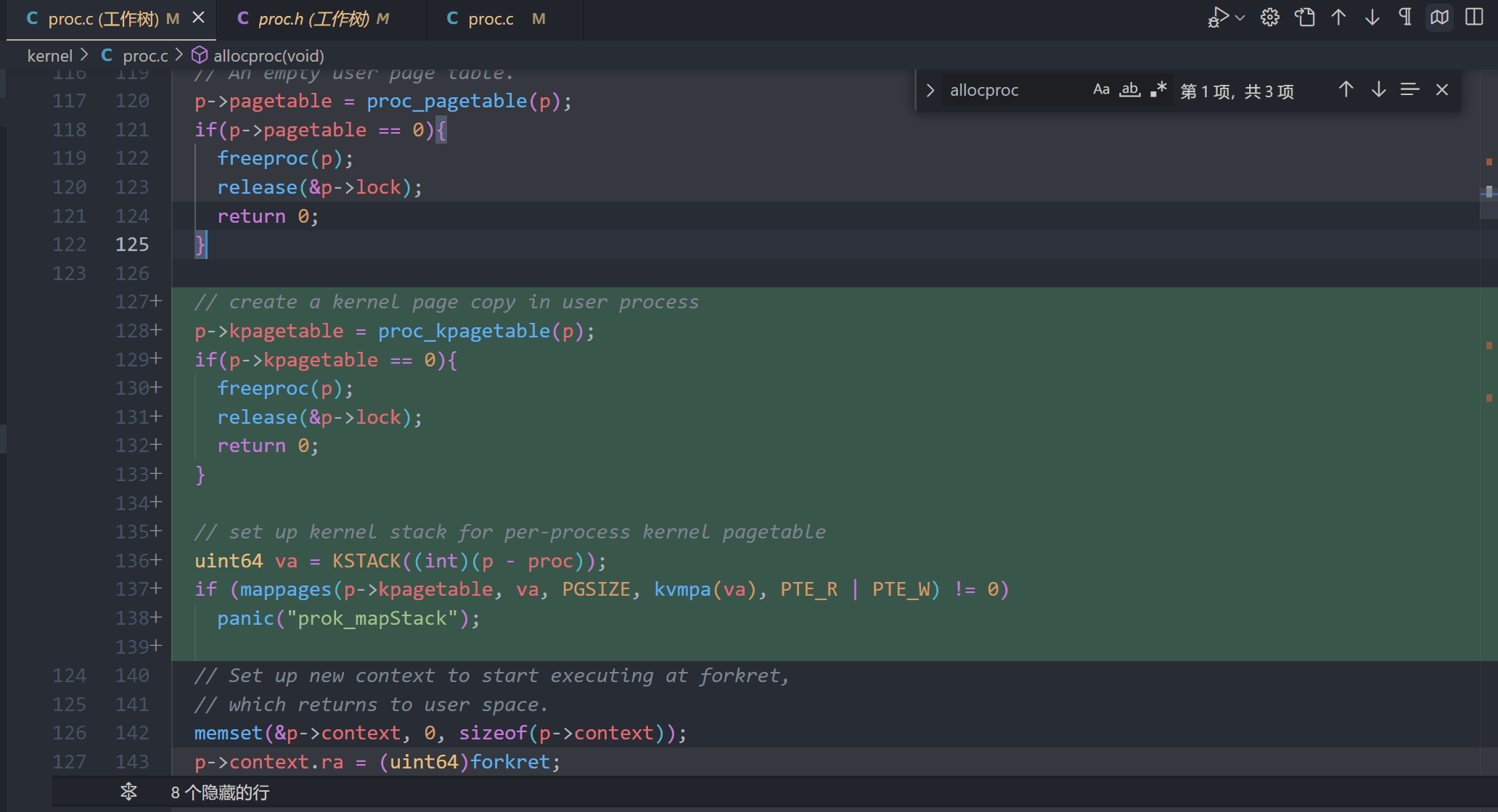Toggle match whole word option
Image resolution: width=1498 pixels, height=812 pixels.
pyautogui.click(x=1130, y=90)
